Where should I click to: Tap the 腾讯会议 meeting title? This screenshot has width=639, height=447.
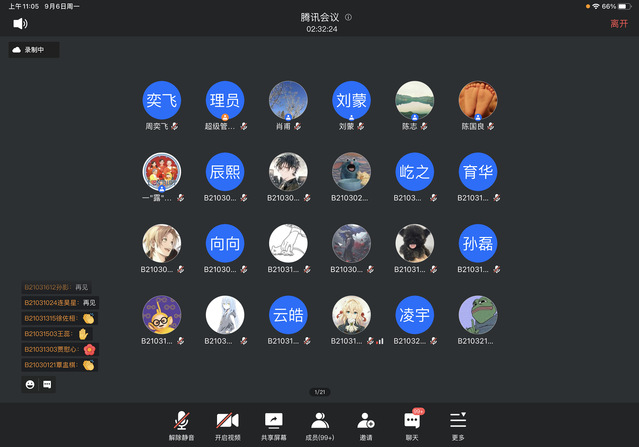click(319, 18)
